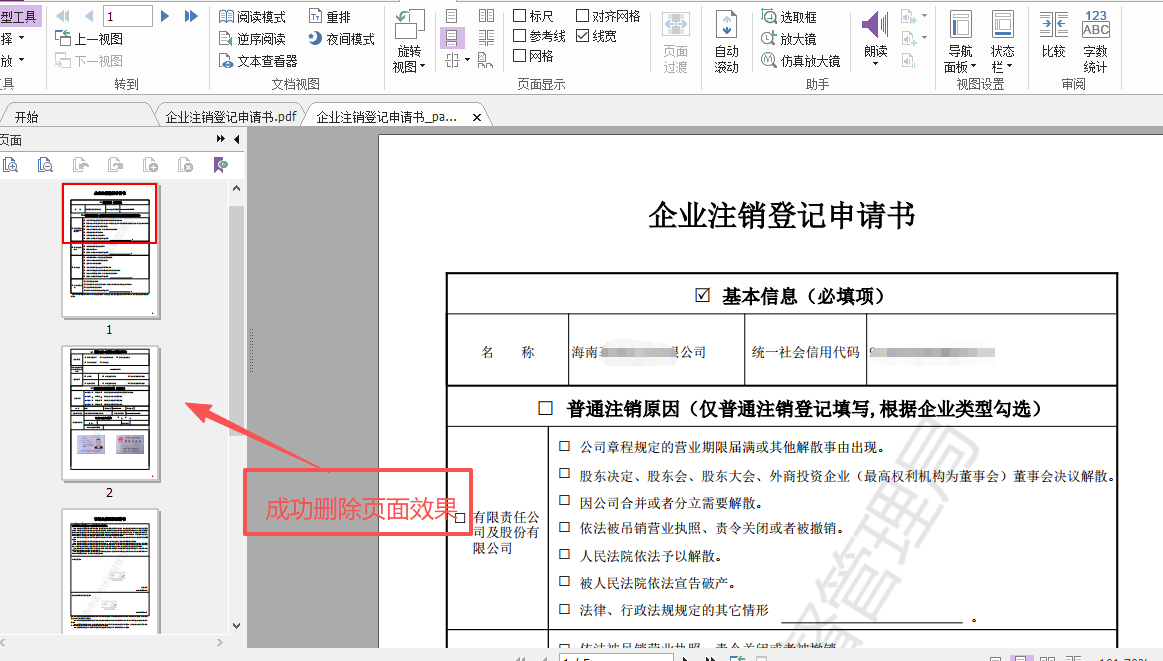Viewport: 1163px width, 661px height.
Task: Open split view dropdown arrow
Action: 467,60
